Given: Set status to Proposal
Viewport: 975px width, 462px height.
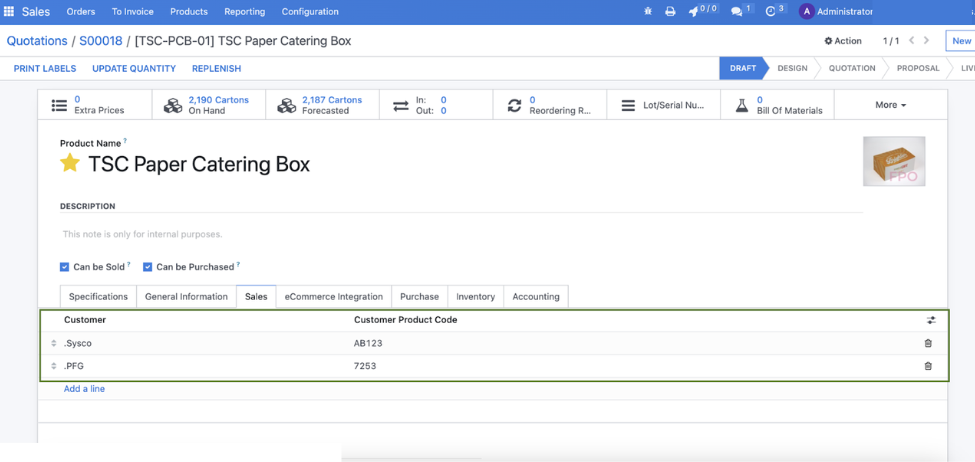Looking at the screenshot, I should tap(918, 68).
